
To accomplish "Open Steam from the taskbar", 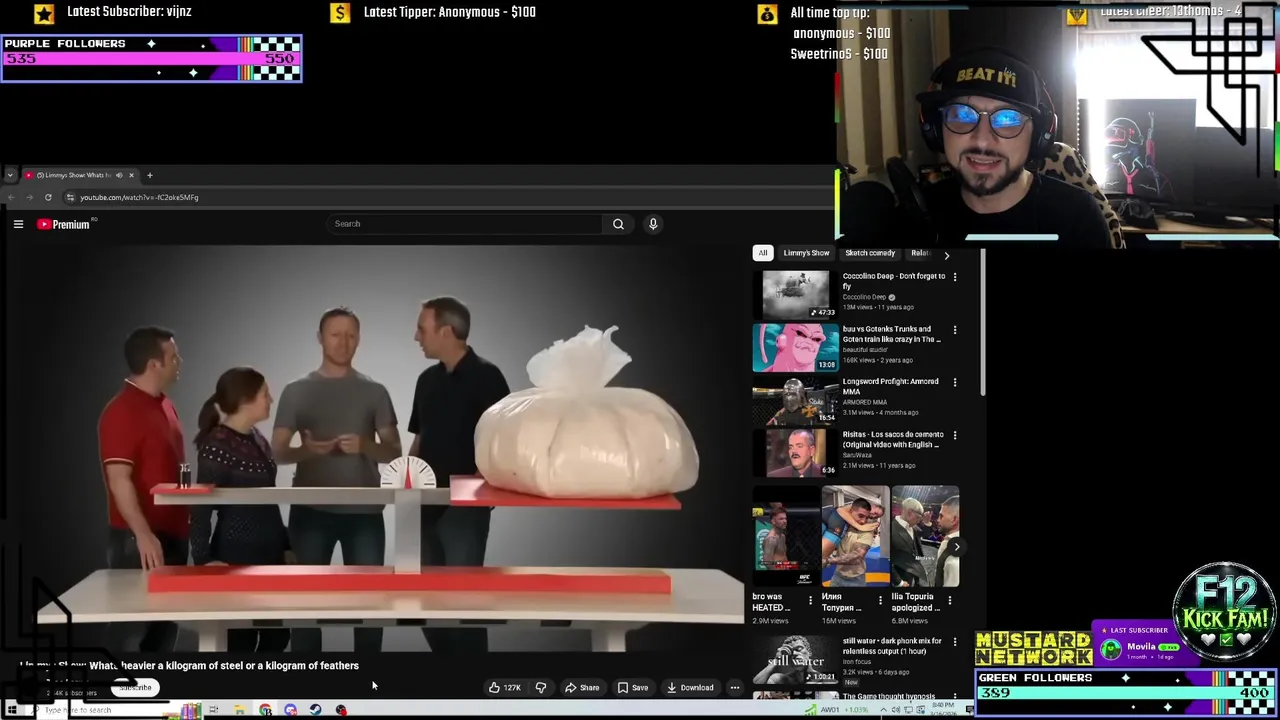I will 315,710.
